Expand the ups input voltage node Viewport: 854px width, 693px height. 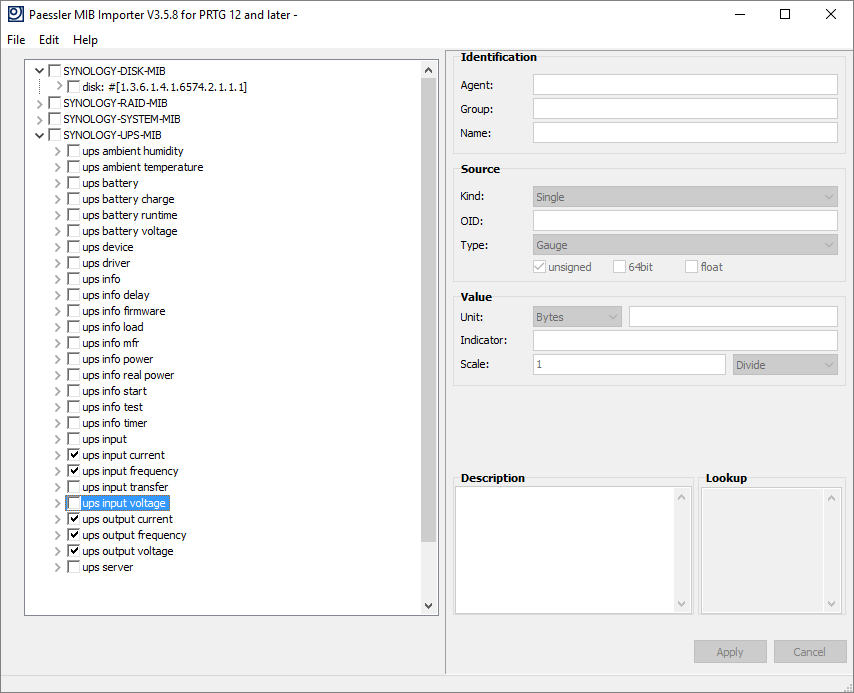(x=58, y=503)
